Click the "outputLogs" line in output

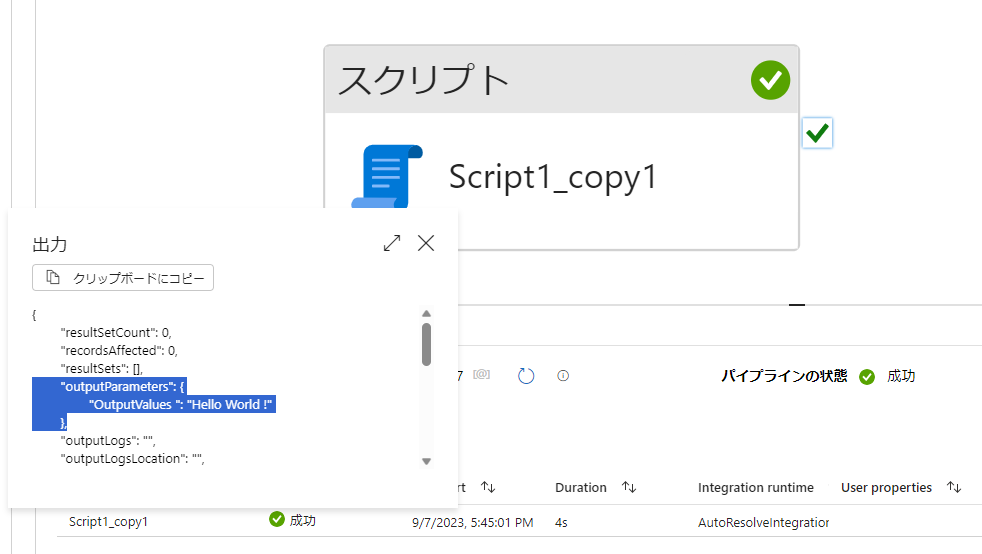108,441
